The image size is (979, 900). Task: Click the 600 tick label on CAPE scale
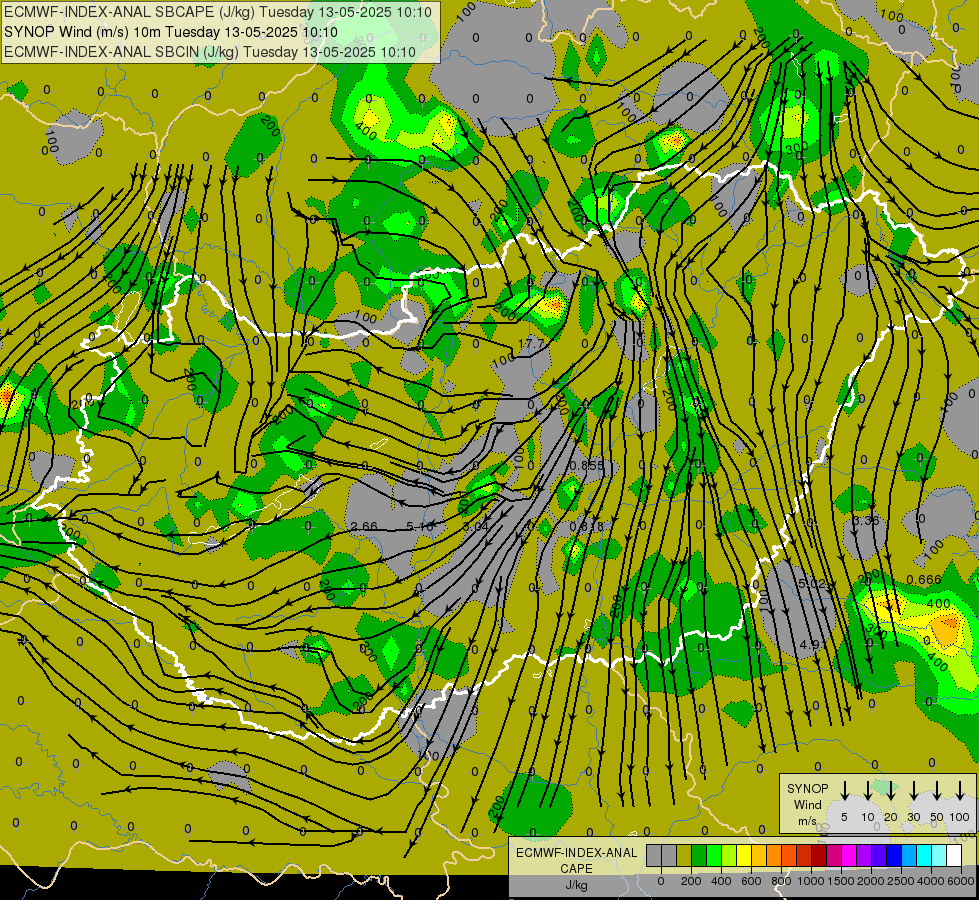point(751,881)
